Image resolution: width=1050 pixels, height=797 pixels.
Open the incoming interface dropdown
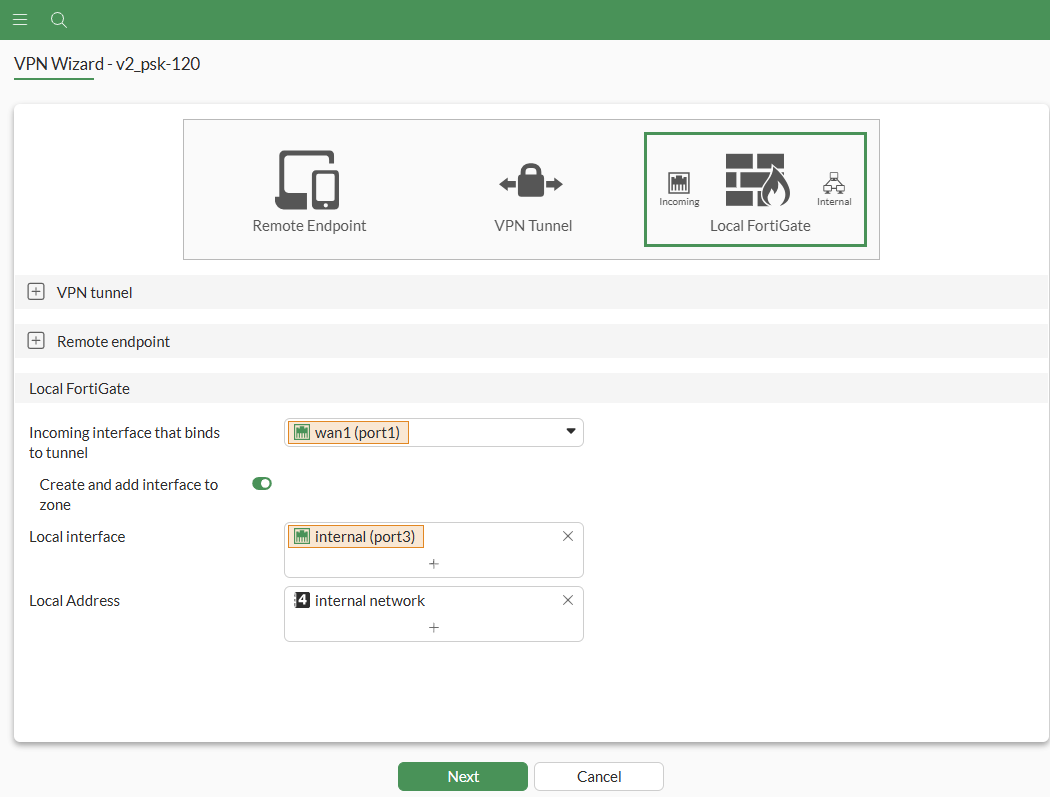point(570,432)
